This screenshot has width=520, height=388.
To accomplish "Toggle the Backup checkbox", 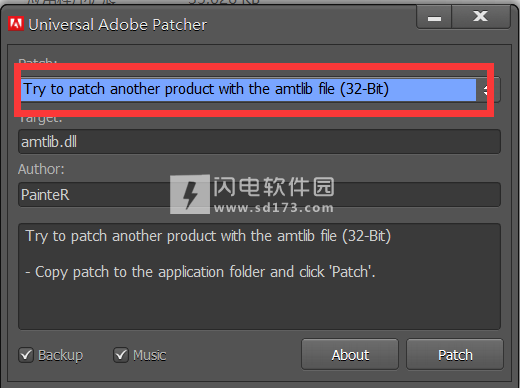I will (x=26, y=355).
